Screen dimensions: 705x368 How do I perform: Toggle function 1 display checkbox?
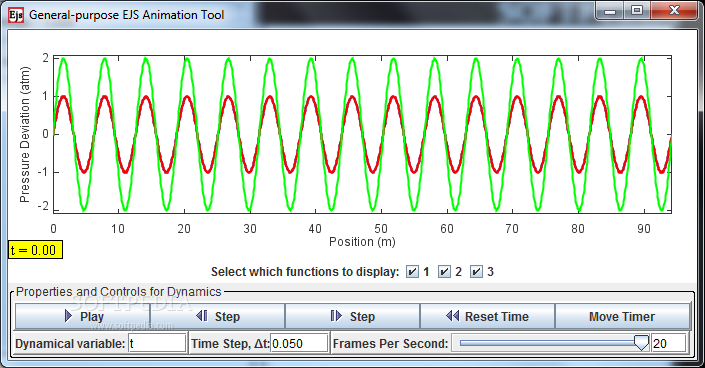(412, 272)
